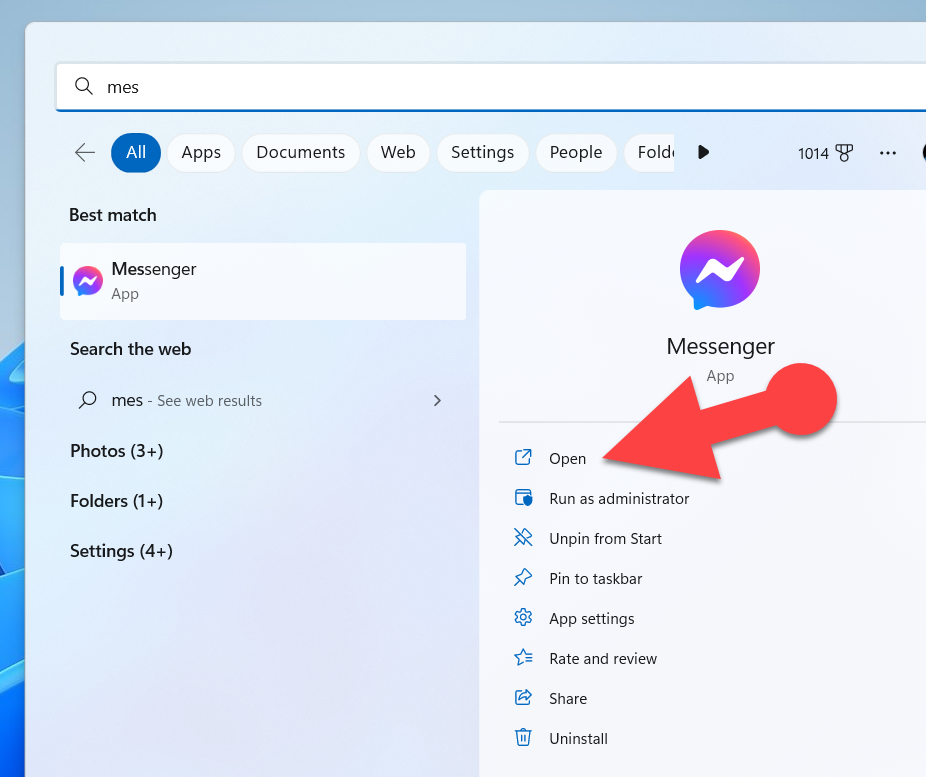Choose Share option for Messenger
The width and height of the screenshot is (926, 777).
pyautogui.click(x=568, y=698)
